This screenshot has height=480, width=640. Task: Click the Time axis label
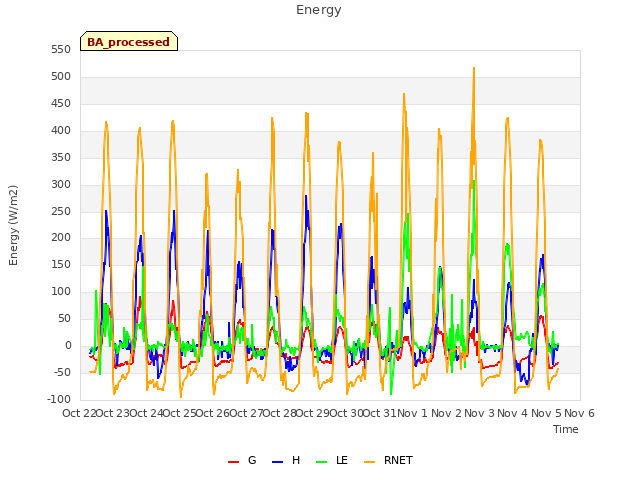pos(566,429)
